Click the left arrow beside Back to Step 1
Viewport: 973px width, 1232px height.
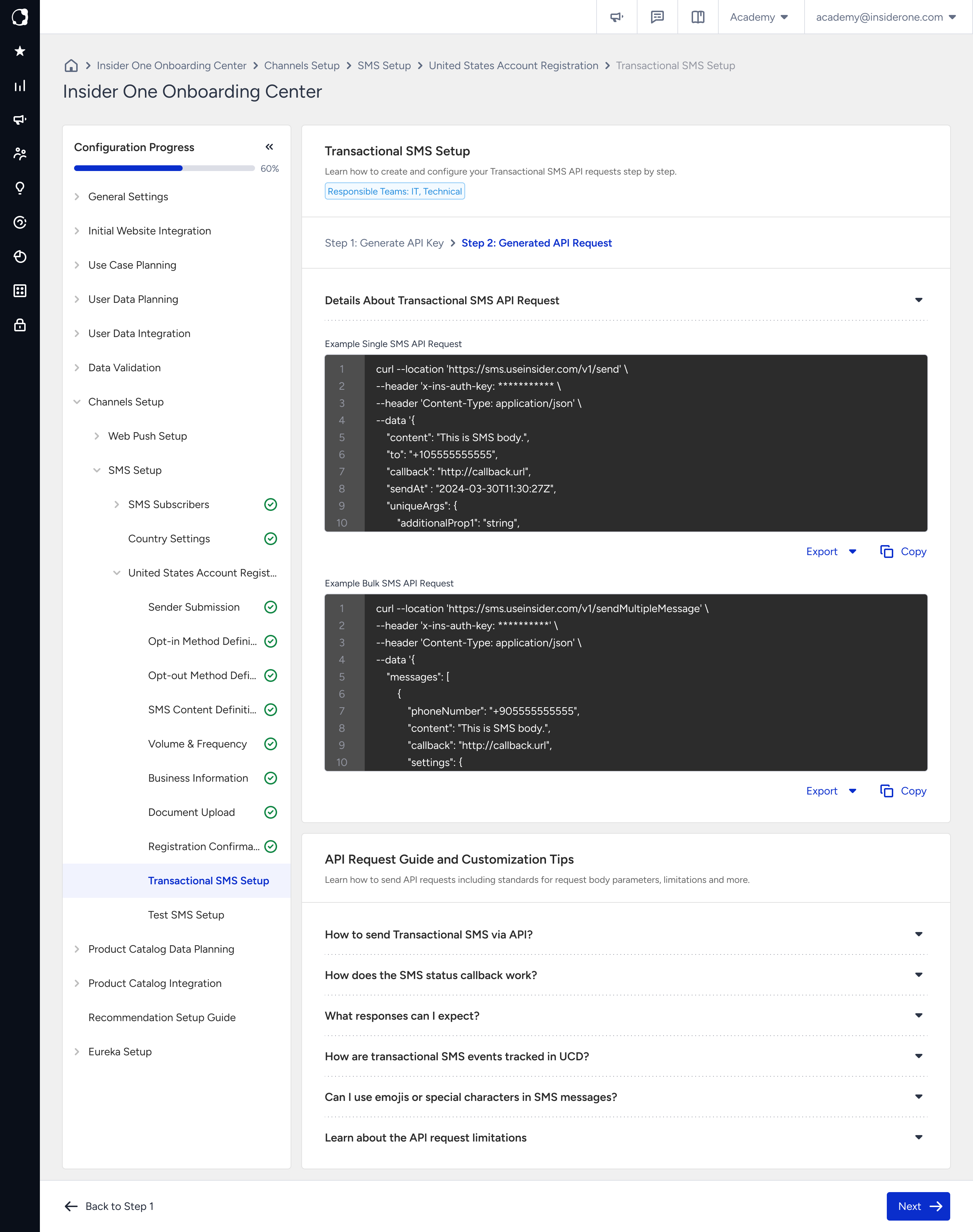pos(71,1206)
